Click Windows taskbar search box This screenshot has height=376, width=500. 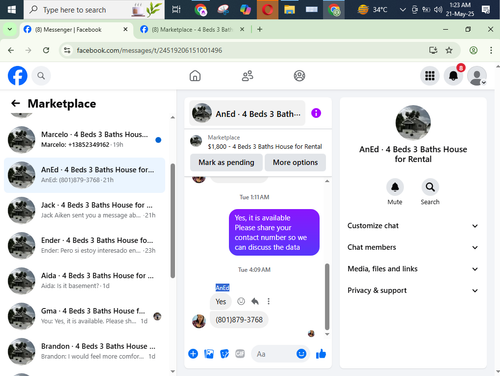pos(94,10)
